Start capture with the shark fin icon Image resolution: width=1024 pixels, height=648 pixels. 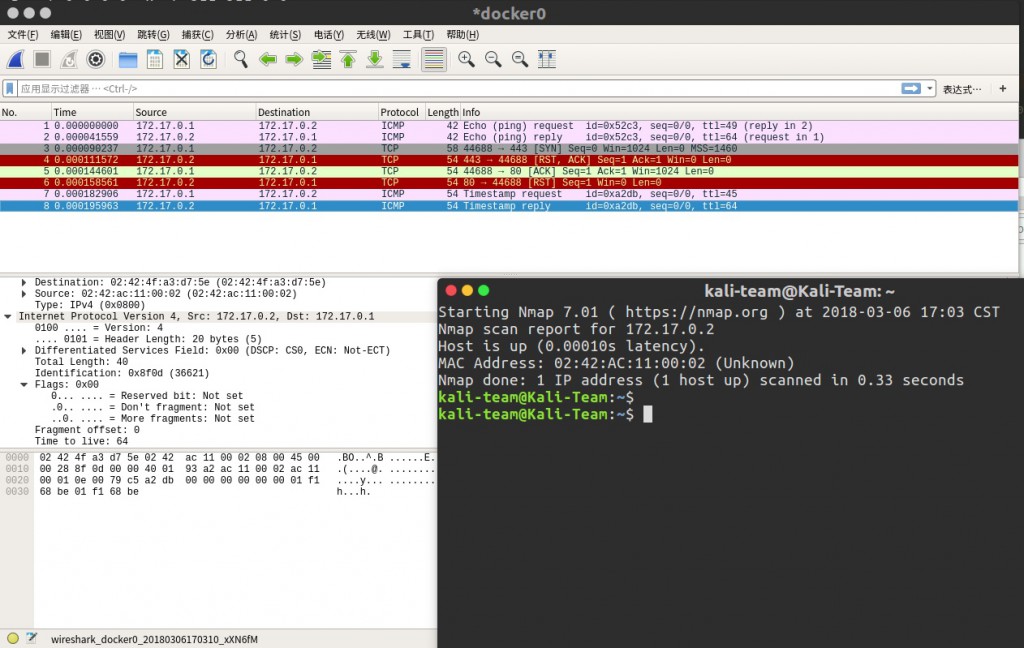click(x=16, y=59)
